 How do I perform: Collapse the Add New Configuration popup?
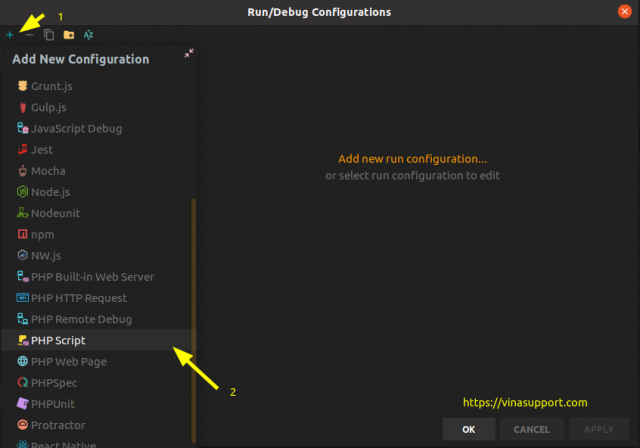pos(189,53)
